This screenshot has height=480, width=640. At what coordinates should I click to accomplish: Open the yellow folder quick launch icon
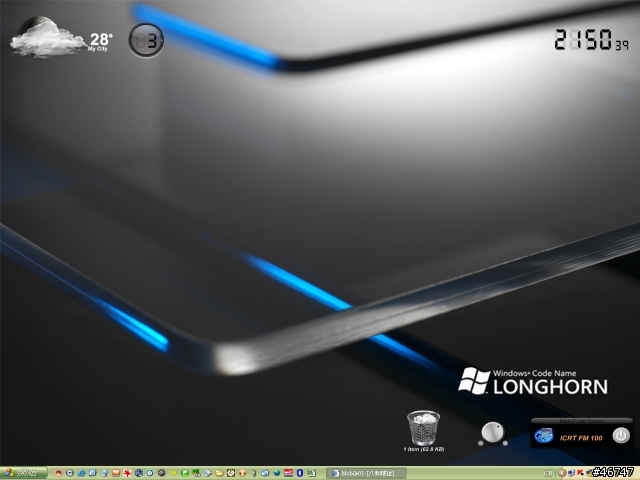(x=219, y=473)
